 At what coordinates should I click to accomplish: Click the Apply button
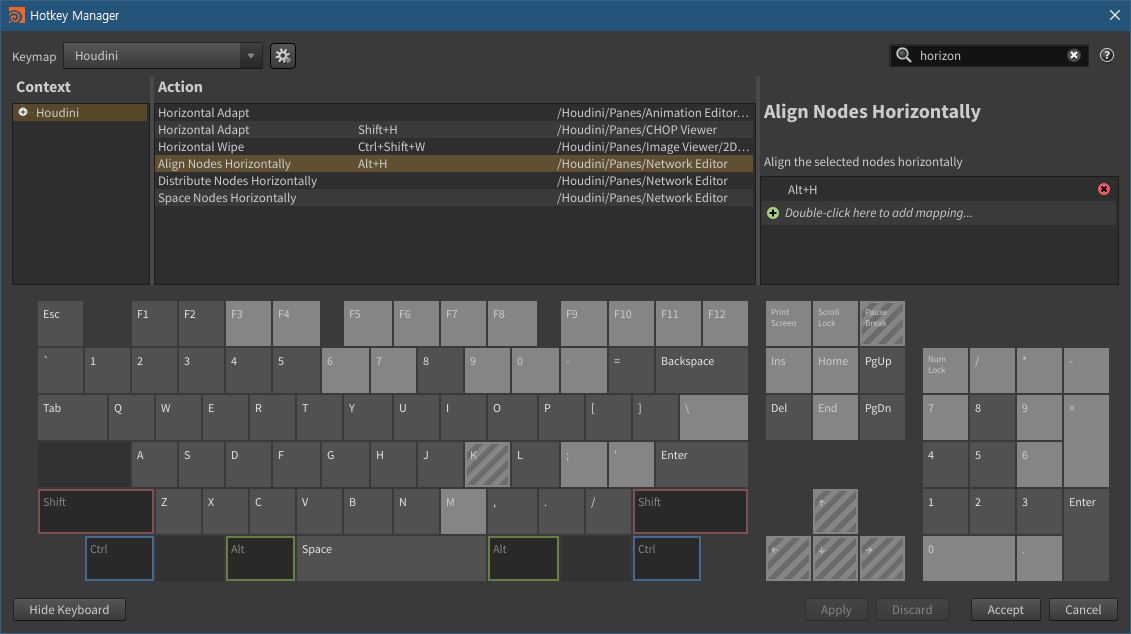[x=836, y=609]
